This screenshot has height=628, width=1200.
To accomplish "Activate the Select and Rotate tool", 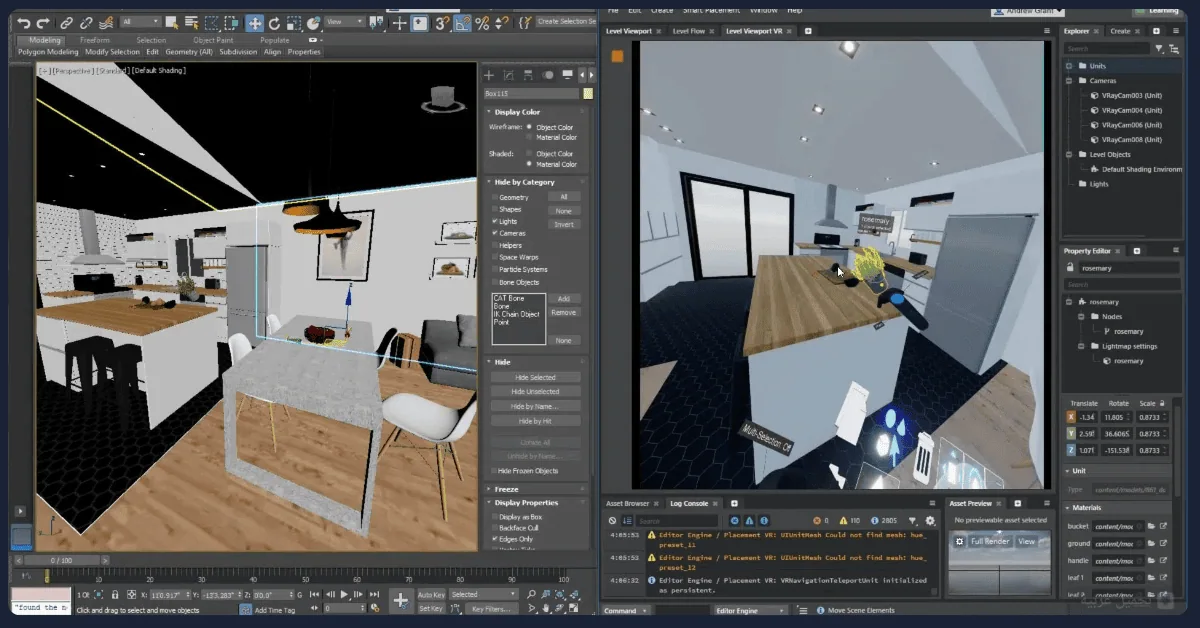I will pyautogui.click(x=275, y=22).
